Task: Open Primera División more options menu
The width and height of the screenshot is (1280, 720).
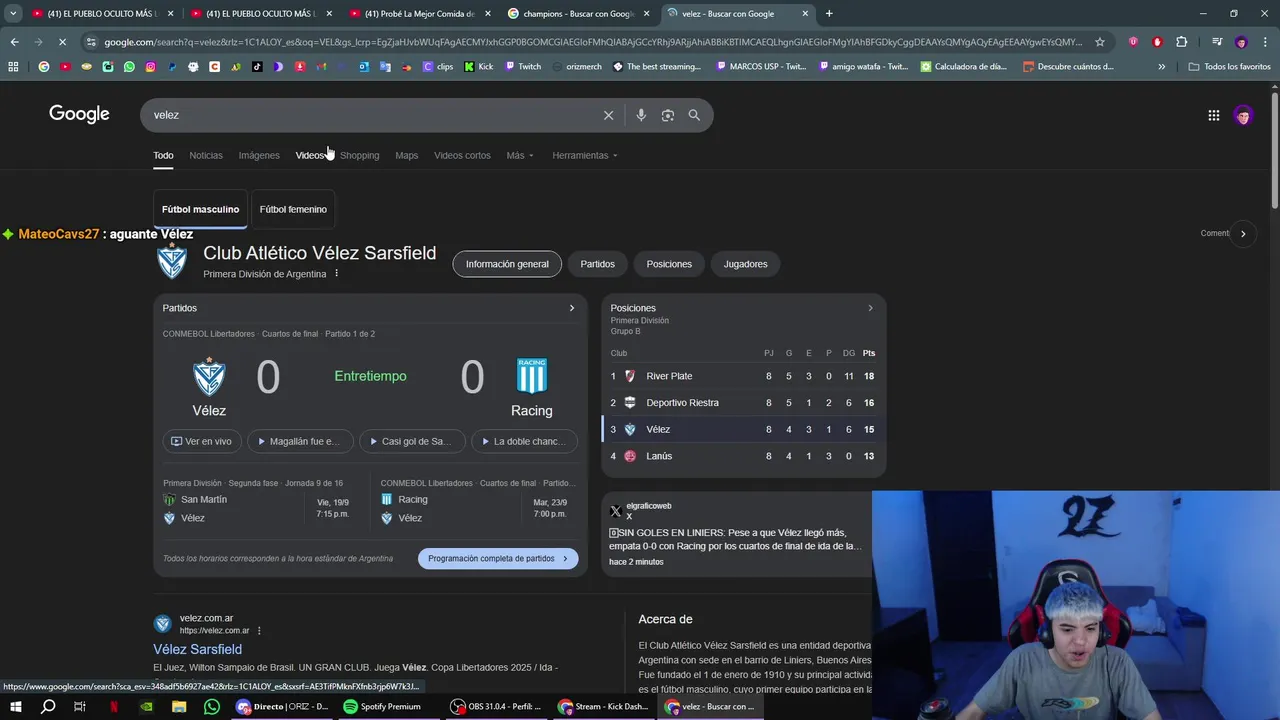Action: click(337, 274)
